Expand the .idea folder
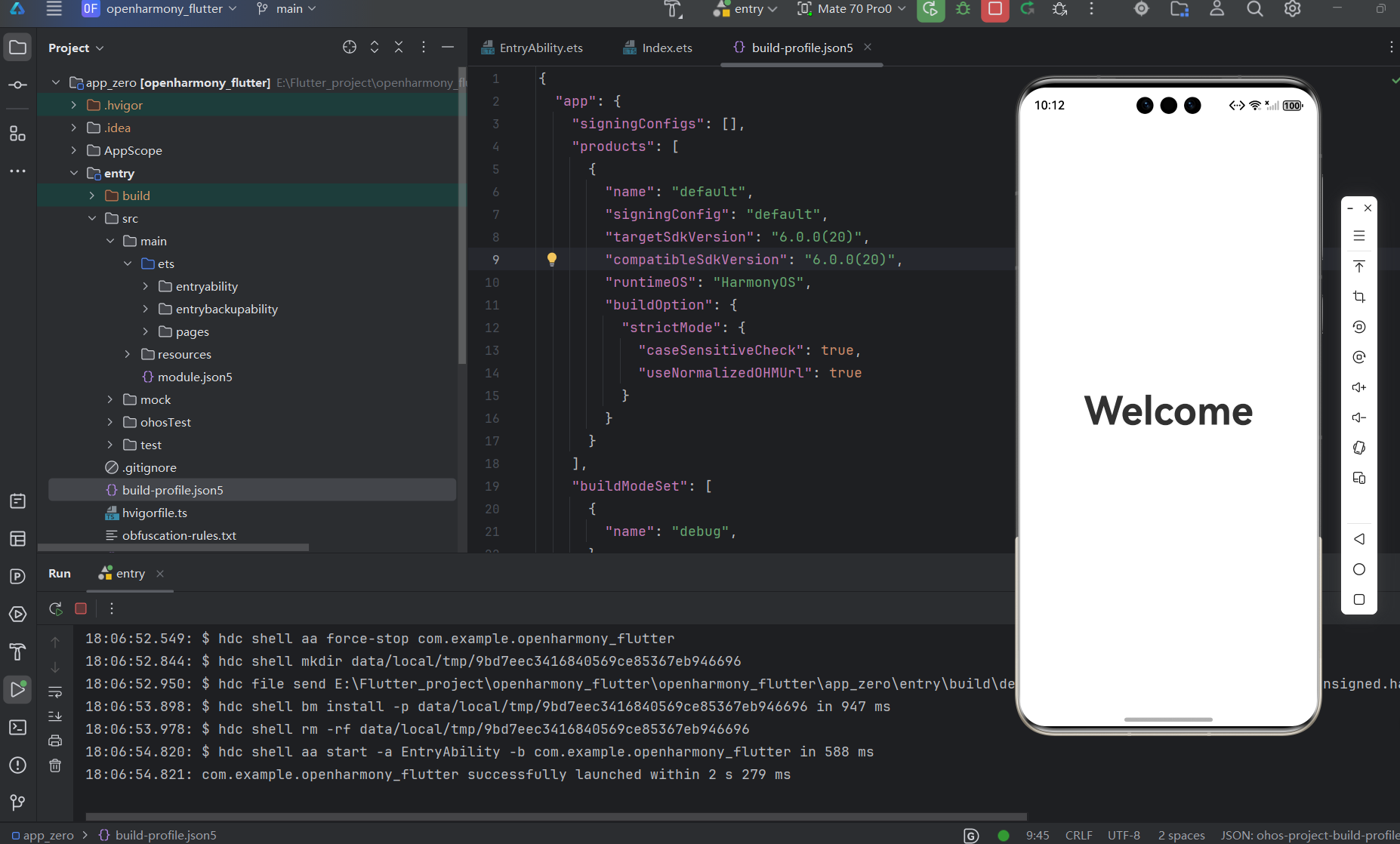Screen dimensions: 1400x844 coord(74,128)
